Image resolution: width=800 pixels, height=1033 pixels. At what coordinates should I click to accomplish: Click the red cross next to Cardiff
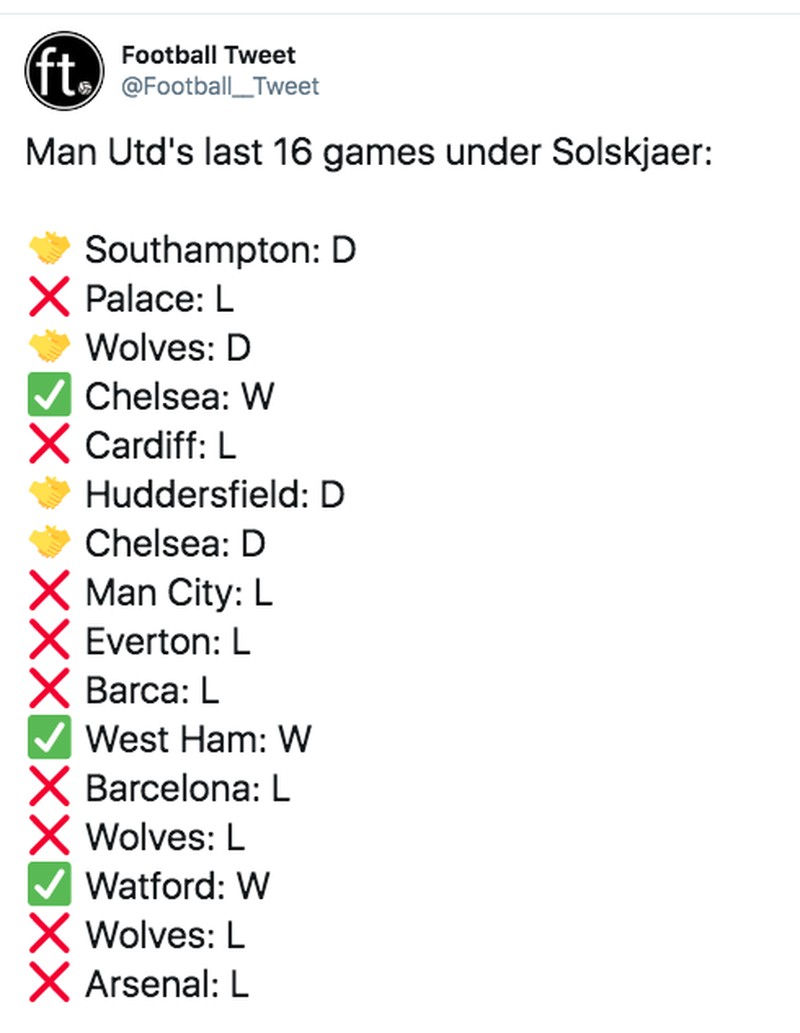pyautogui.click(x=49, y=445)
